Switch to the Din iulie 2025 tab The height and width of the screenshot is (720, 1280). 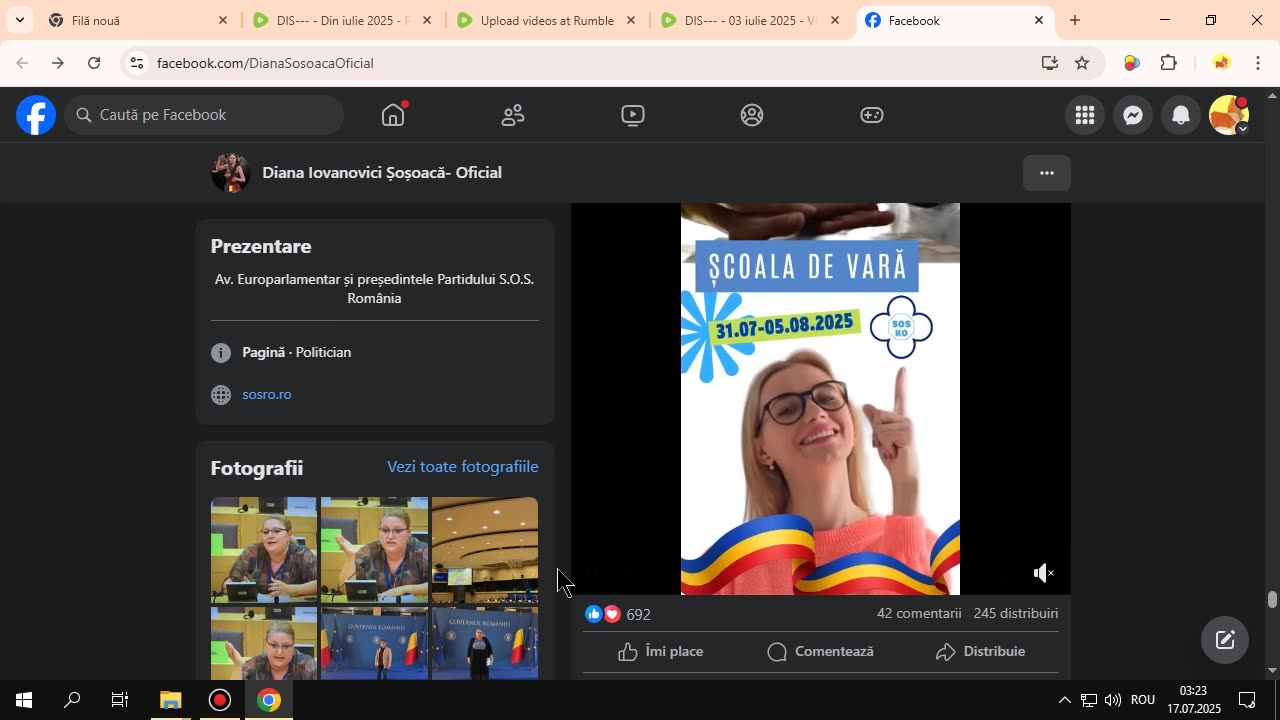(342, 20)
